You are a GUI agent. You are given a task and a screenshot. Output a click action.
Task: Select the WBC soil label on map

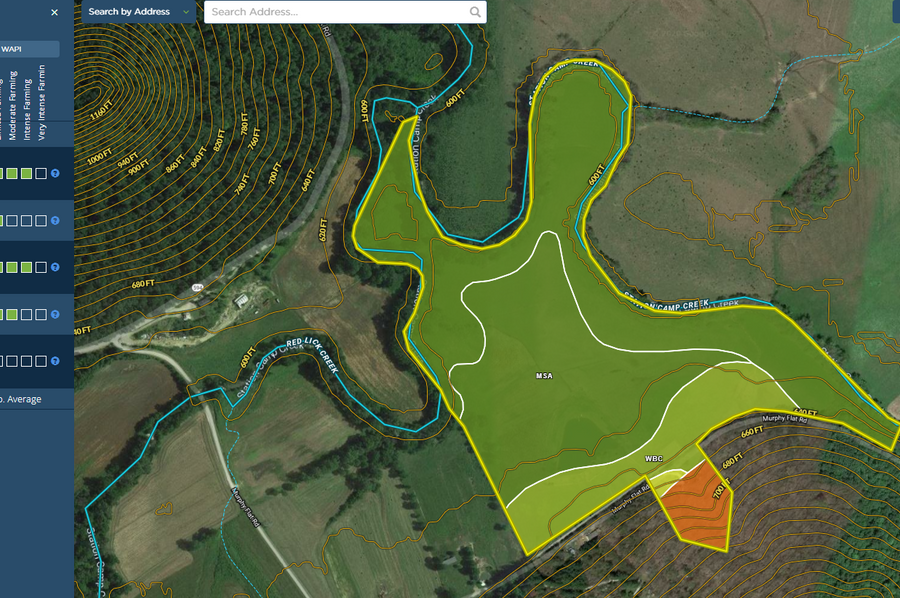point(654,459)
